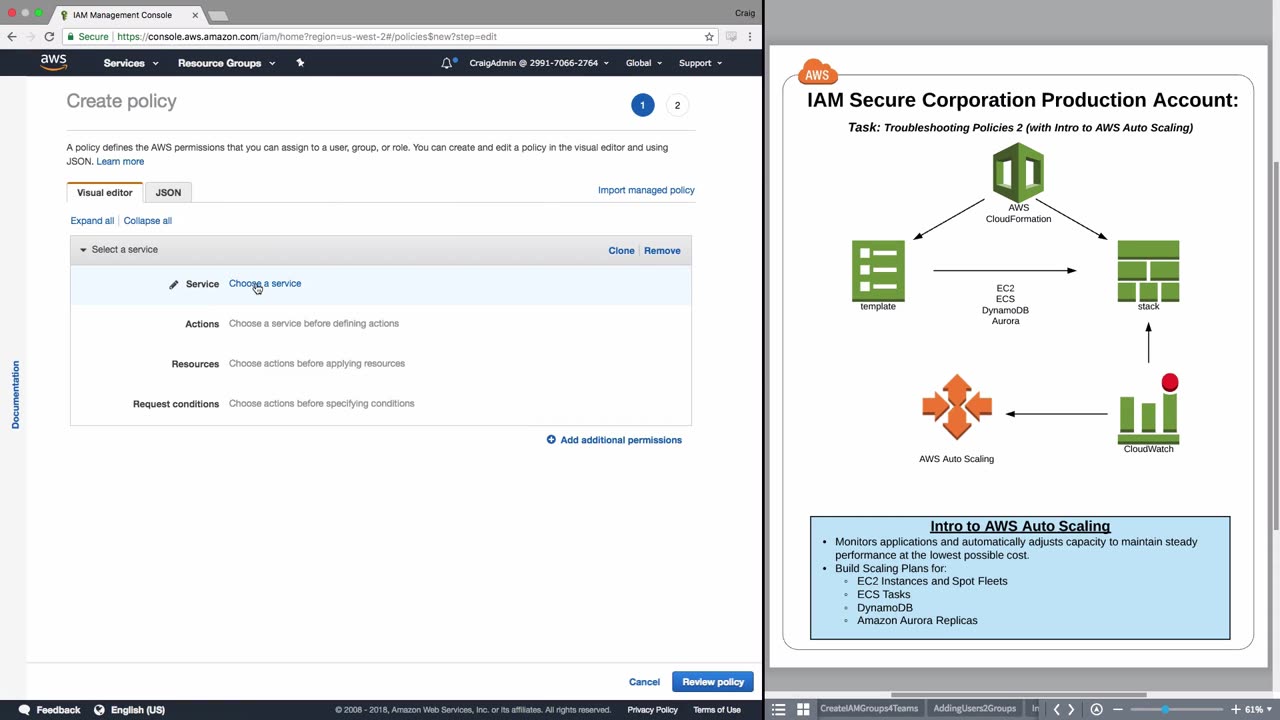Click the Secure padlock site info

pyautogui.click(x=86, y=37)
